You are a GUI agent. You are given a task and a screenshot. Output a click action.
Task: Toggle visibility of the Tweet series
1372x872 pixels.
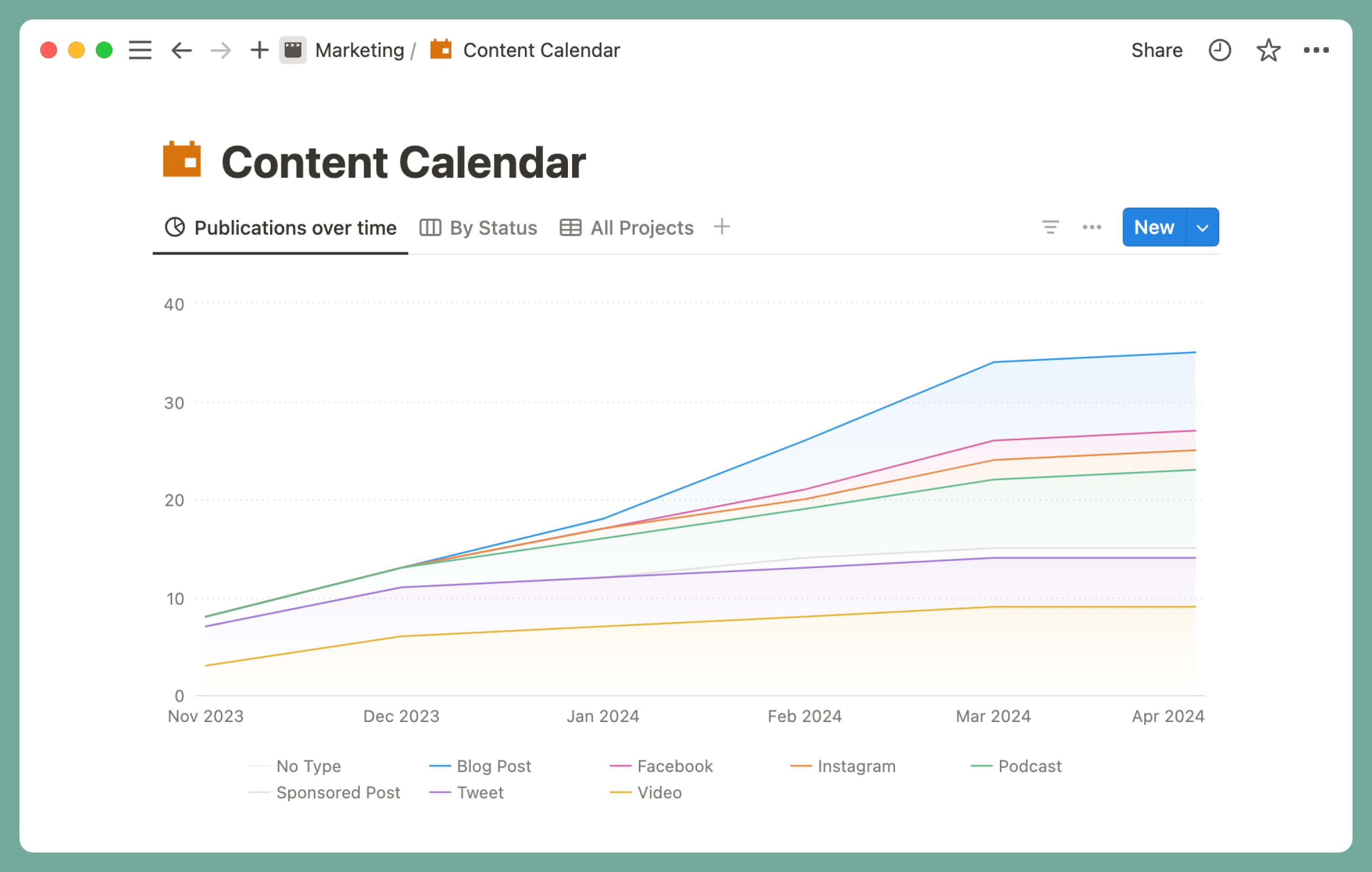pyautogui.click(x=480, y=792)
